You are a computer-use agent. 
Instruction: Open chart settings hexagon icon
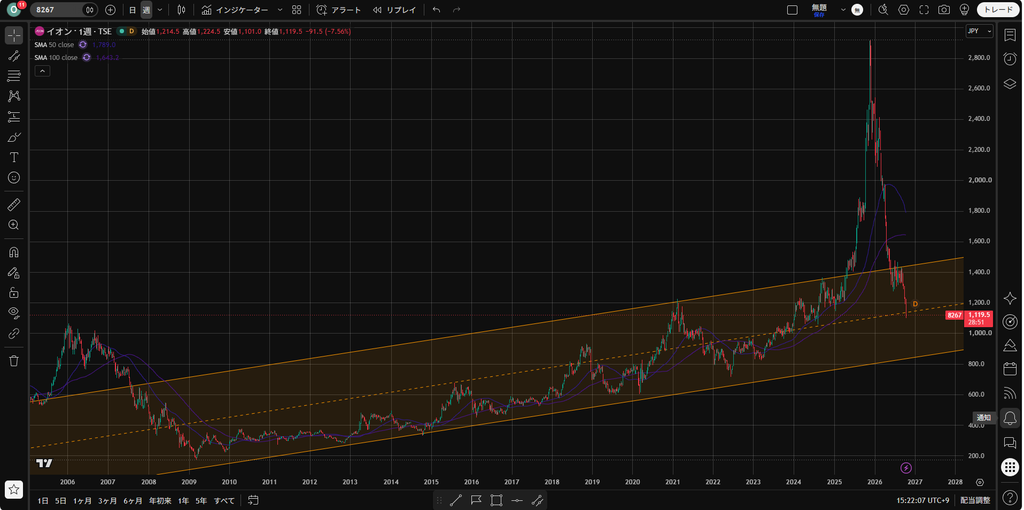[x=904, y=10]
